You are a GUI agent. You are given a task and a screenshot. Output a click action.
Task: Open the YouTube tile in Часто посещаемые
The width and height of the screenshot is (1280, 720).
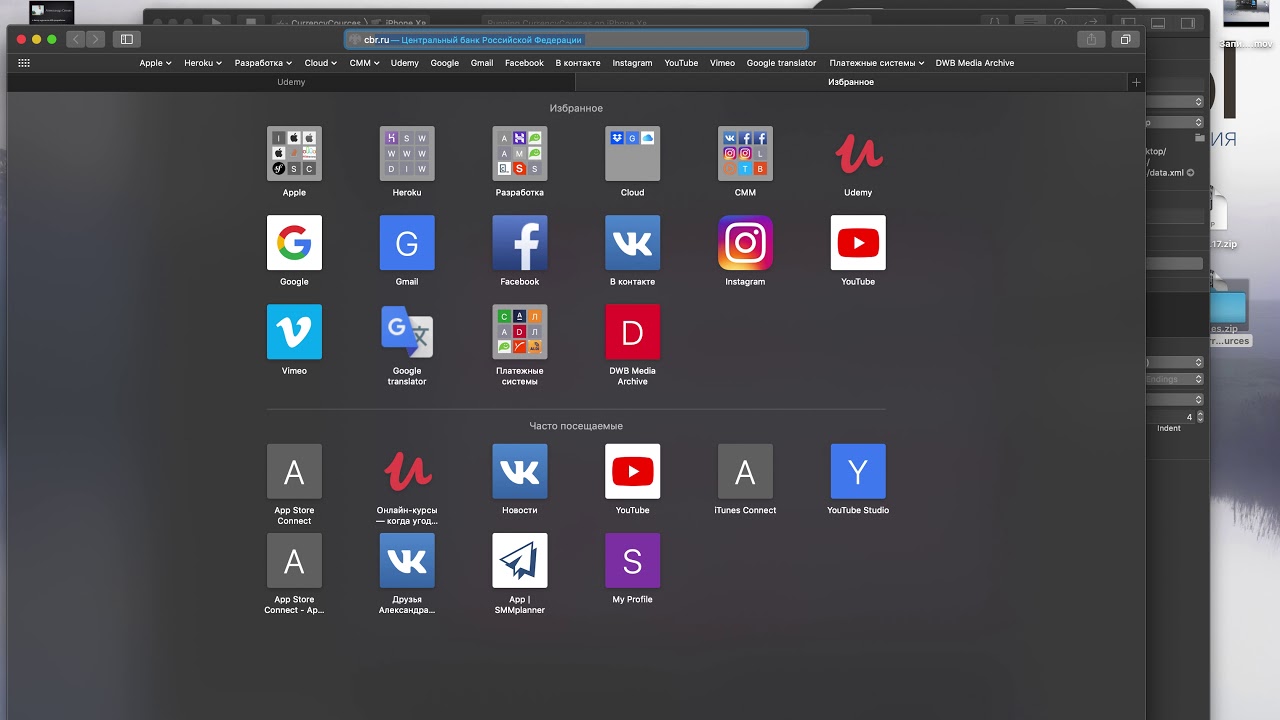pos(633,471)
